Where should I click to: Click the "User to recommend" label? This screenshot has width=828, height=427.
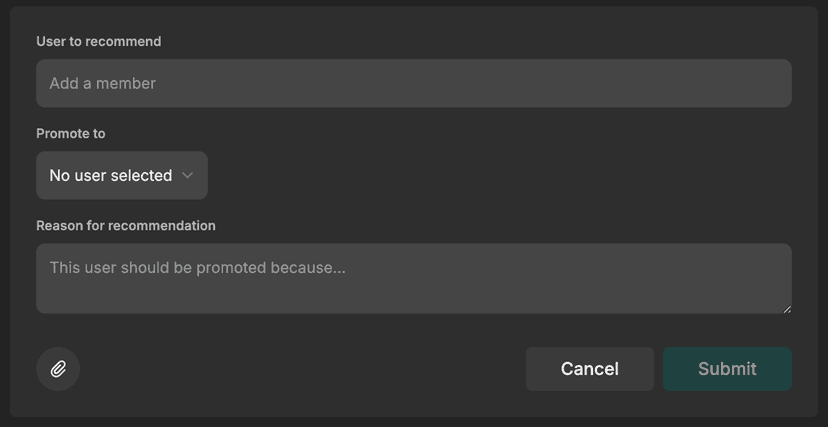click(99, 41)
